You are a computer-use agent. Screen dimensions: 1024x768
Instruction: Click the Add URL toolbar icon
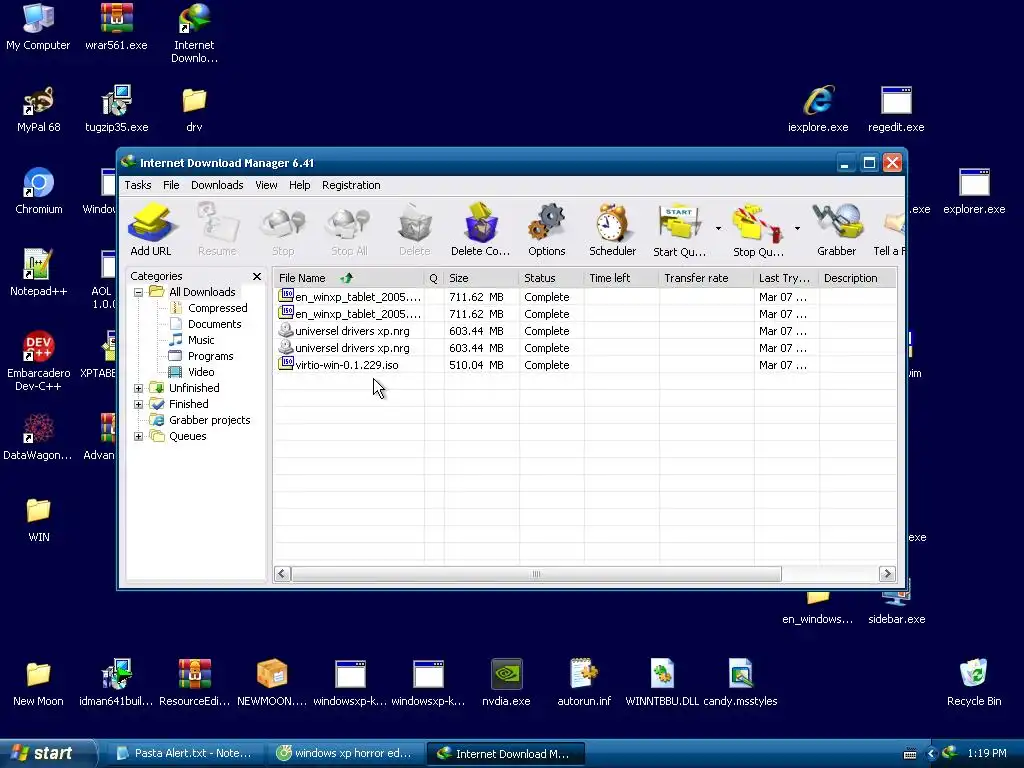[151, 229]
